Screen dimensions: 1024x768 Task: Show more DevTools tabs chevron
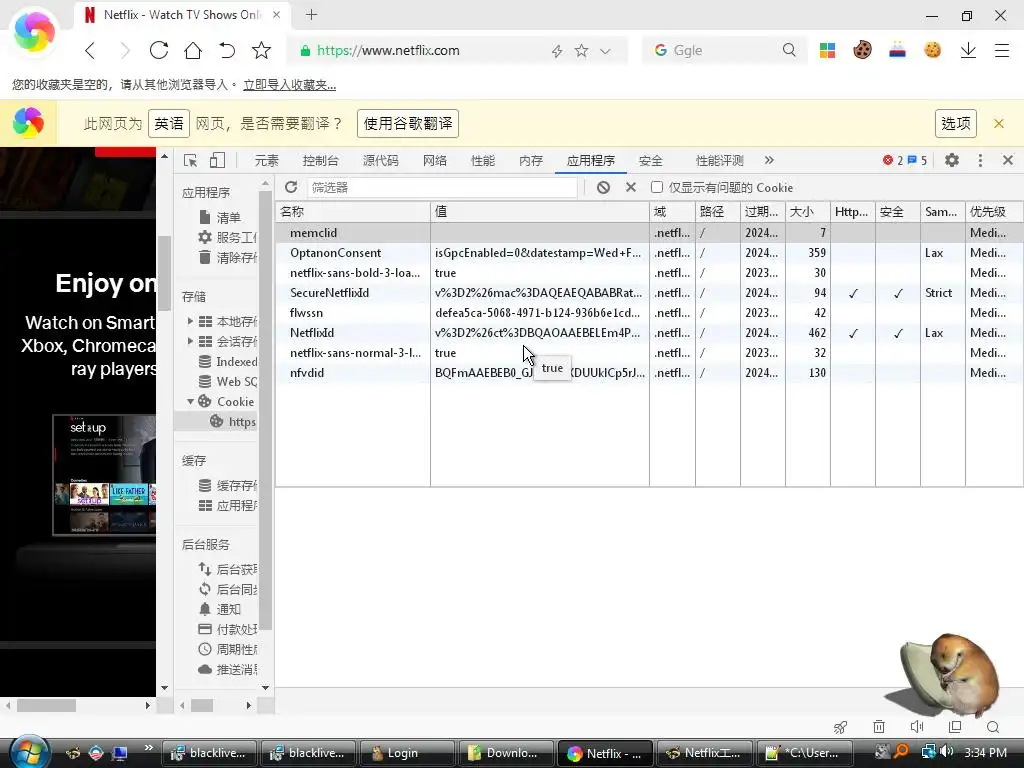[x=769, y=161]
